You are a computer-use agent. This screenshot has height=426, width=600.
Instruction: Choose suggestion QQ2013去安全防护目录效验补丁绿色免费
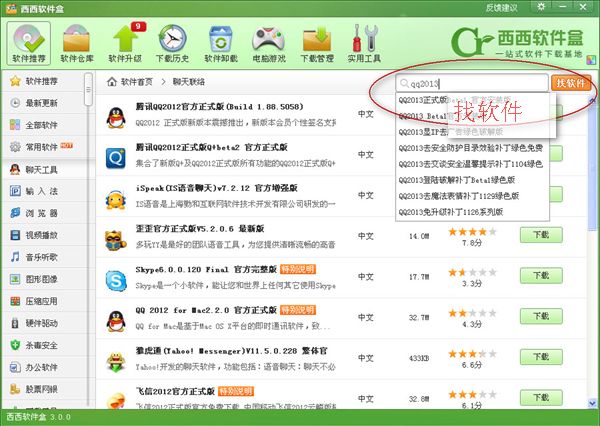[x=471, y=148]
